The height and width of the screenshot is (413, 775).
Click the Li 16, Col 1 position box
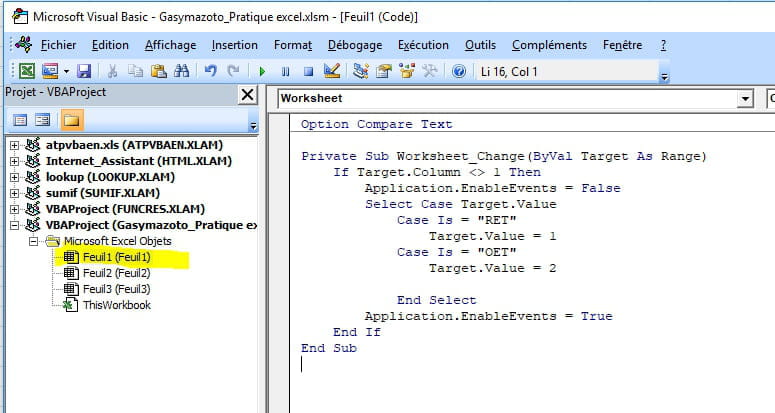click(566, 72)
